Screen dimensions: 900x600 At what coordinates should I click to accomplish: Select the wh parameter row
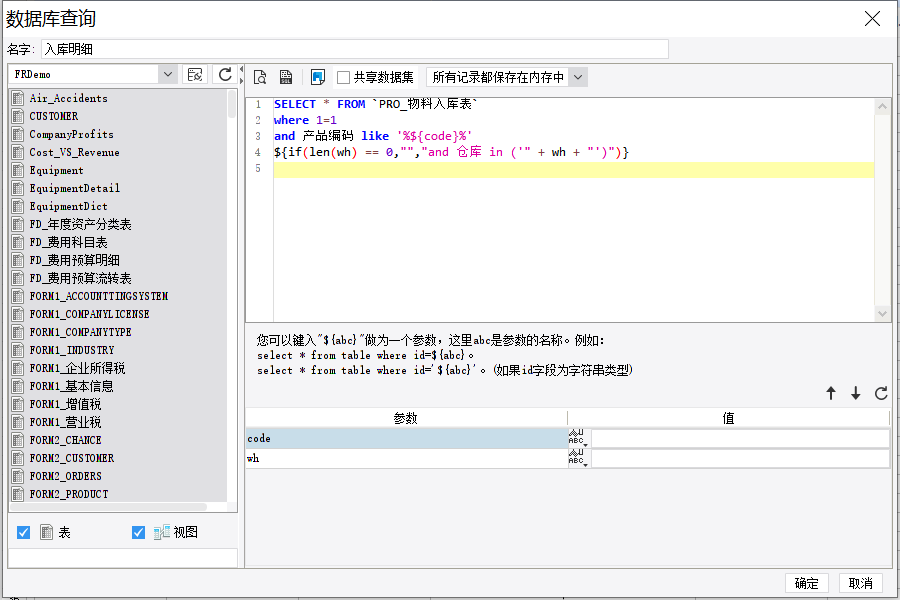click(x=407, y=458)
